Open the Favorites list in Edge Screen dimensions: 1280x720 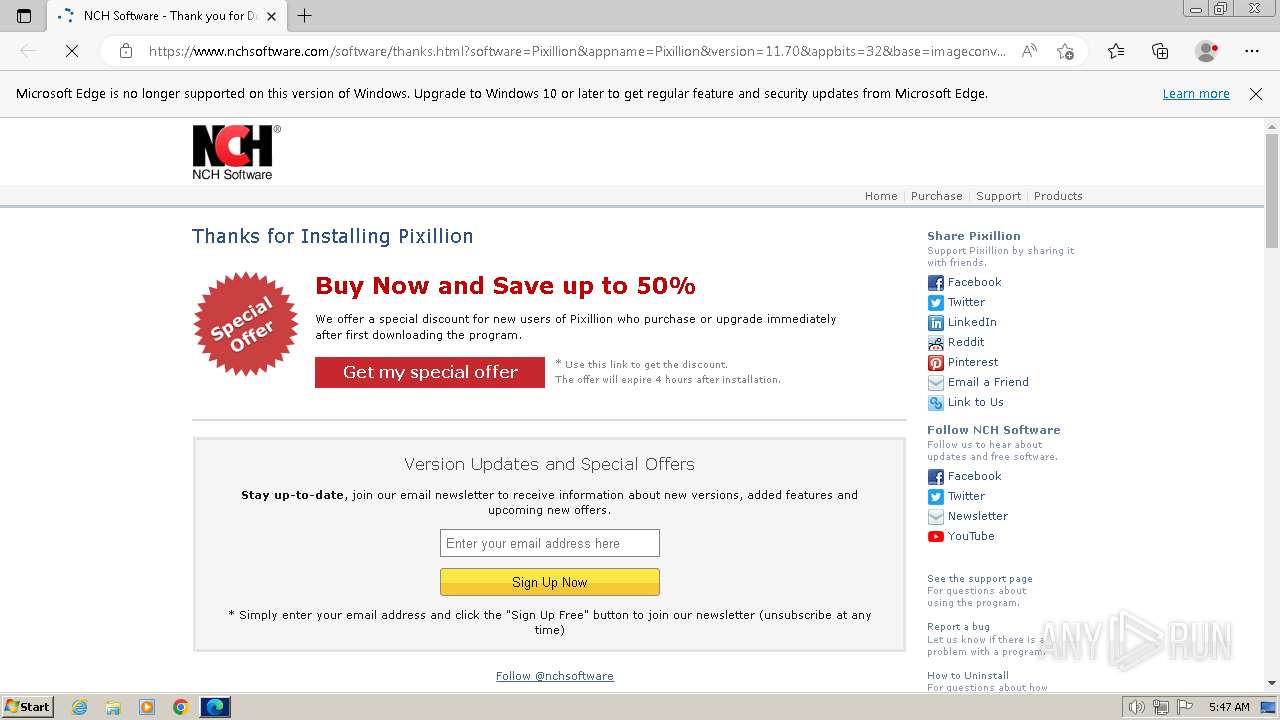pyautogui.click(x=1116, y=51)
